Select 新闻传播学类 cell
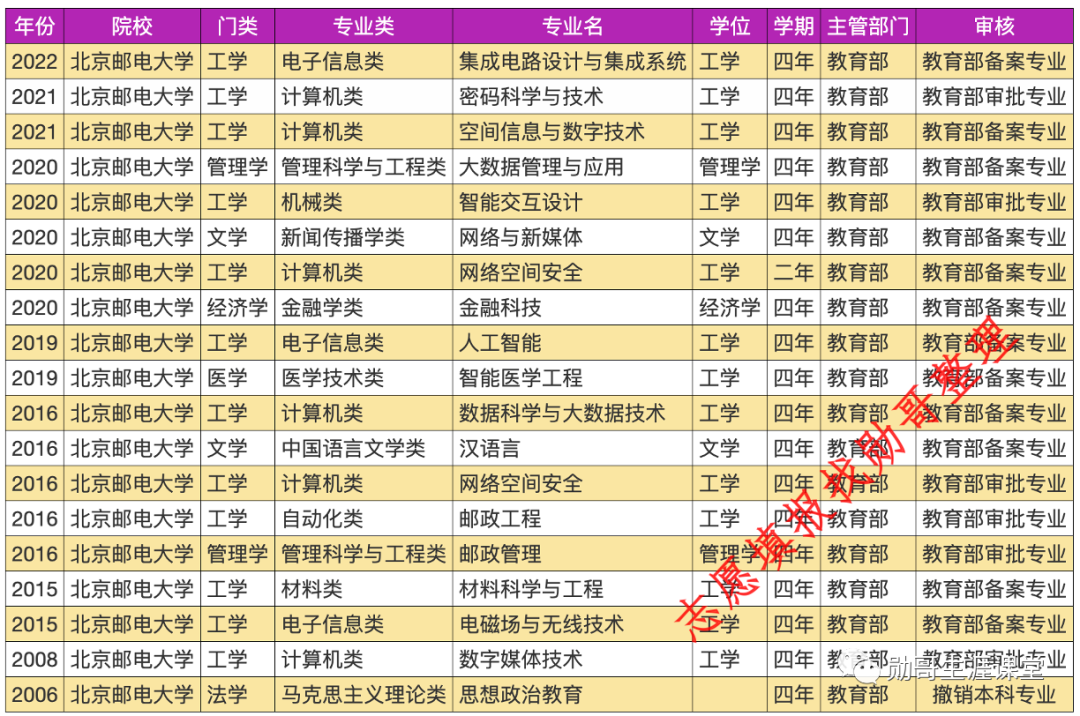The height and width of the screenshot is (716, 1080). [x=364, y=238]
